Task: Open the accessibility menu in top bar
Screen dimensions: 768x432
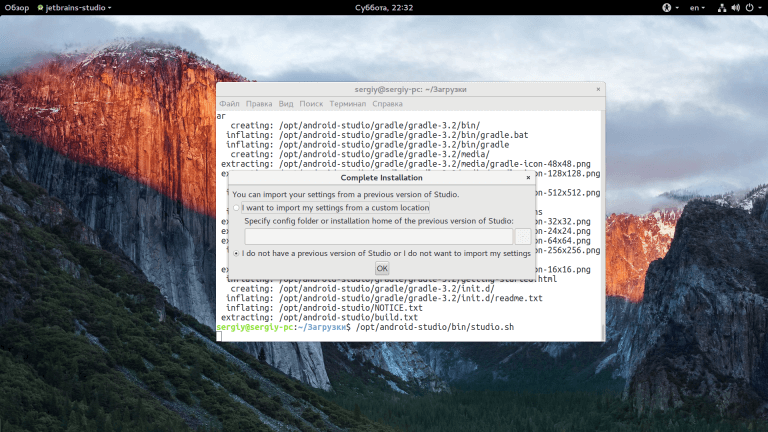Action: point(670,8)
